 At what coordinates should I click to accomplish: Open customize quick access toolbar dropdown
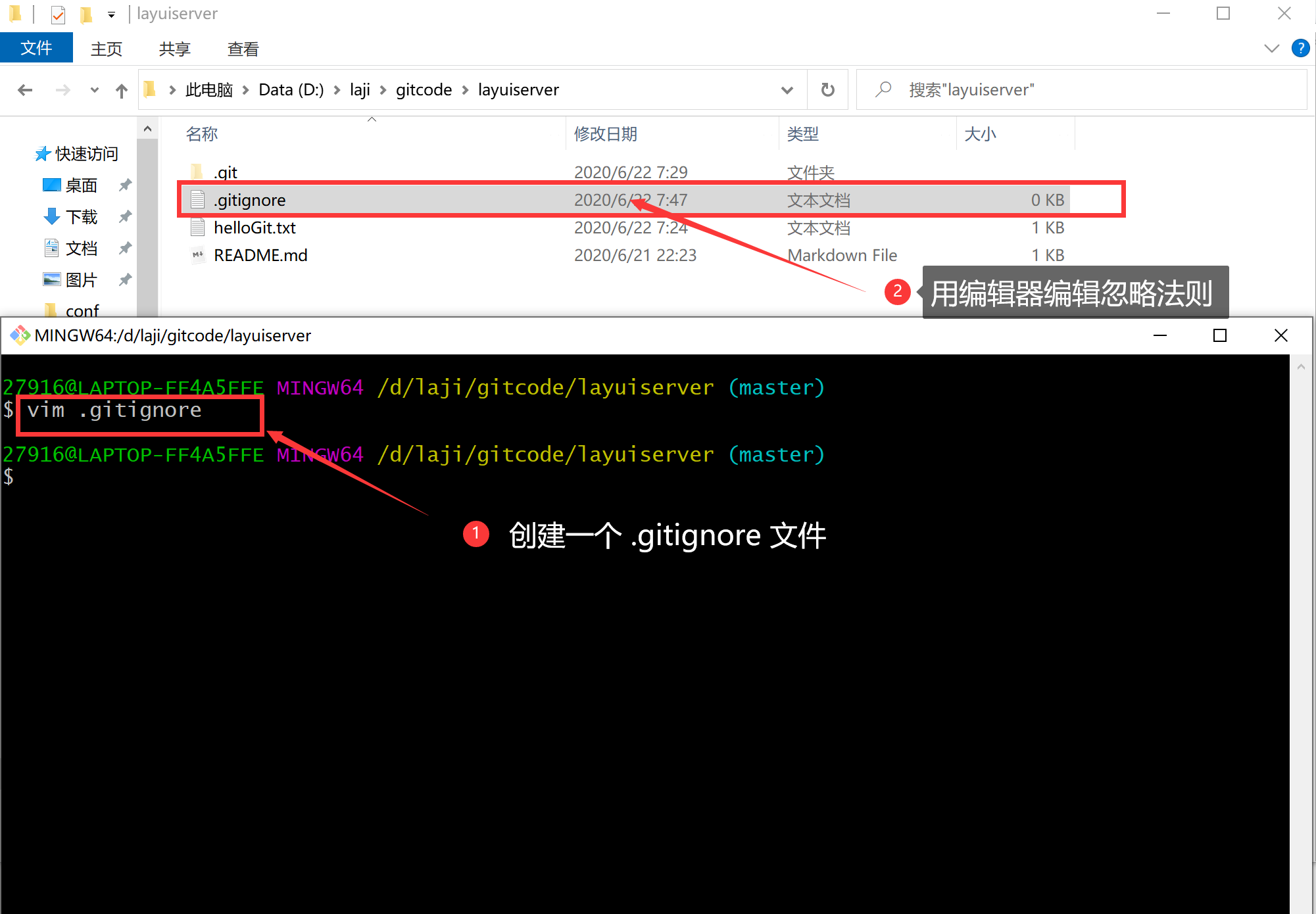click(x=111, y=14)
